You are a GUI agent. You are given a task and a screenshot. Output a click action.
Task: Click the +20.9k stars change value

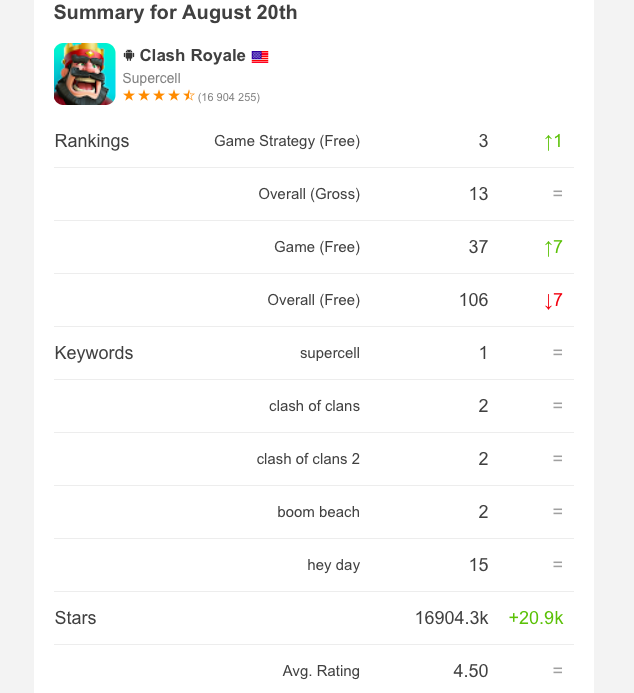click(536, 618)
